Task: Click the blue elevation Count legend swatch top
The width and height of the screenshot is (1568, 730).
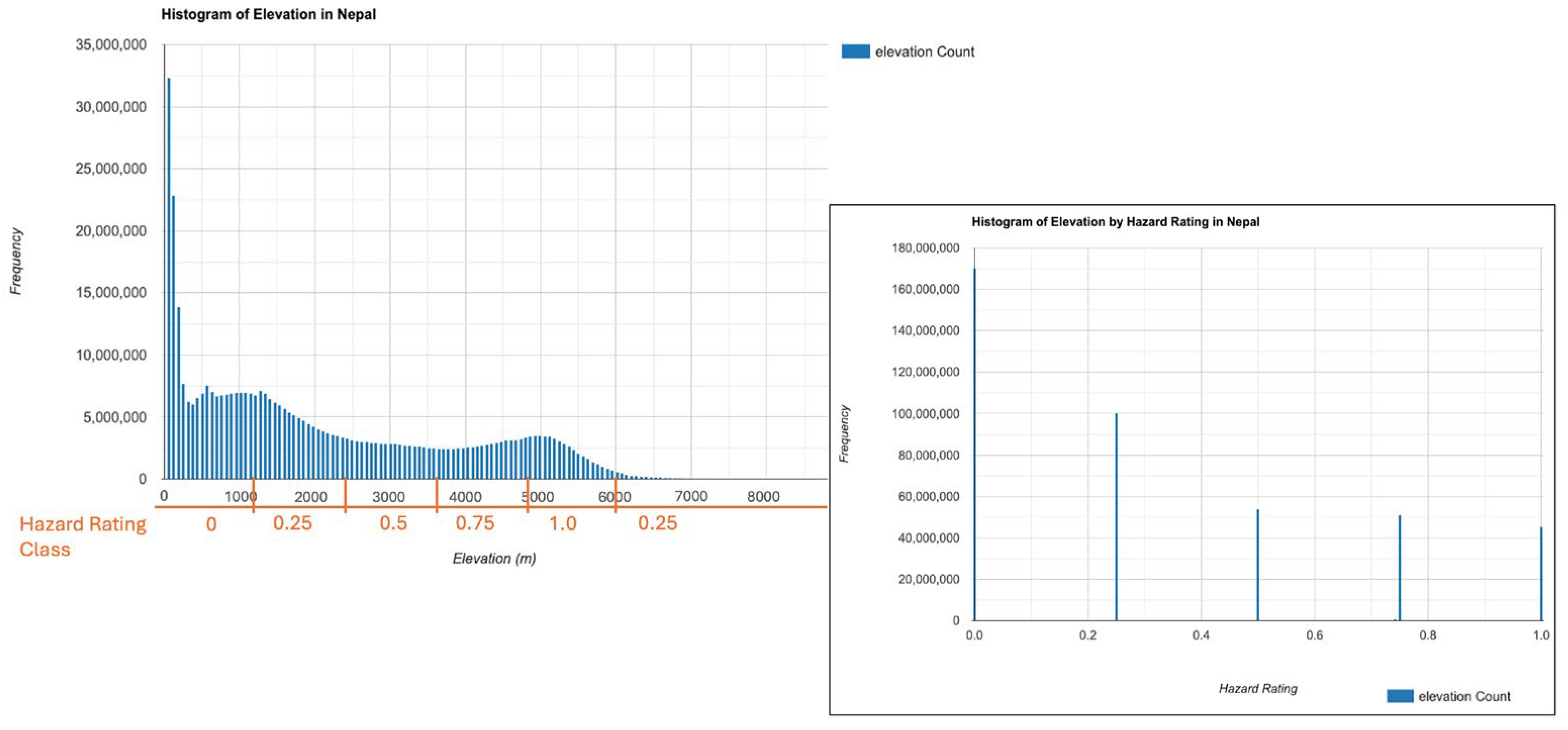Action: tap(855, 52)
